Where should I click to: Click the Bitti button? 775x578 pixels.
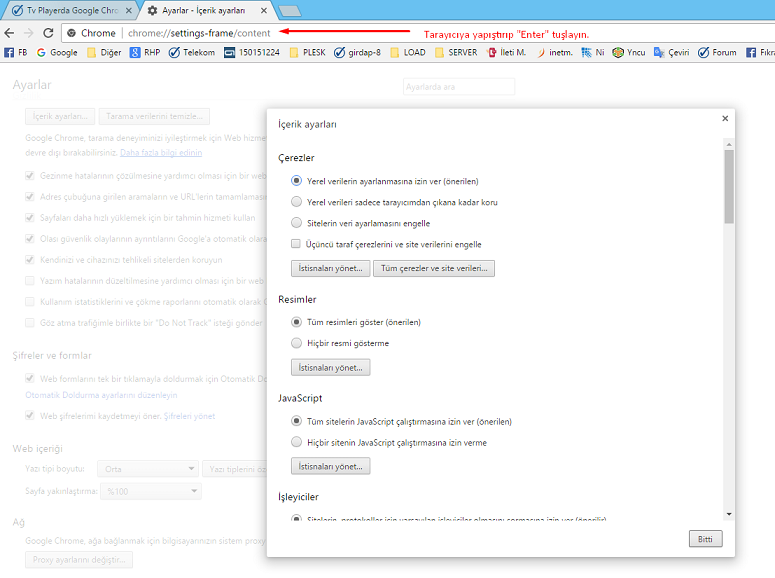(x=705, y=539)
